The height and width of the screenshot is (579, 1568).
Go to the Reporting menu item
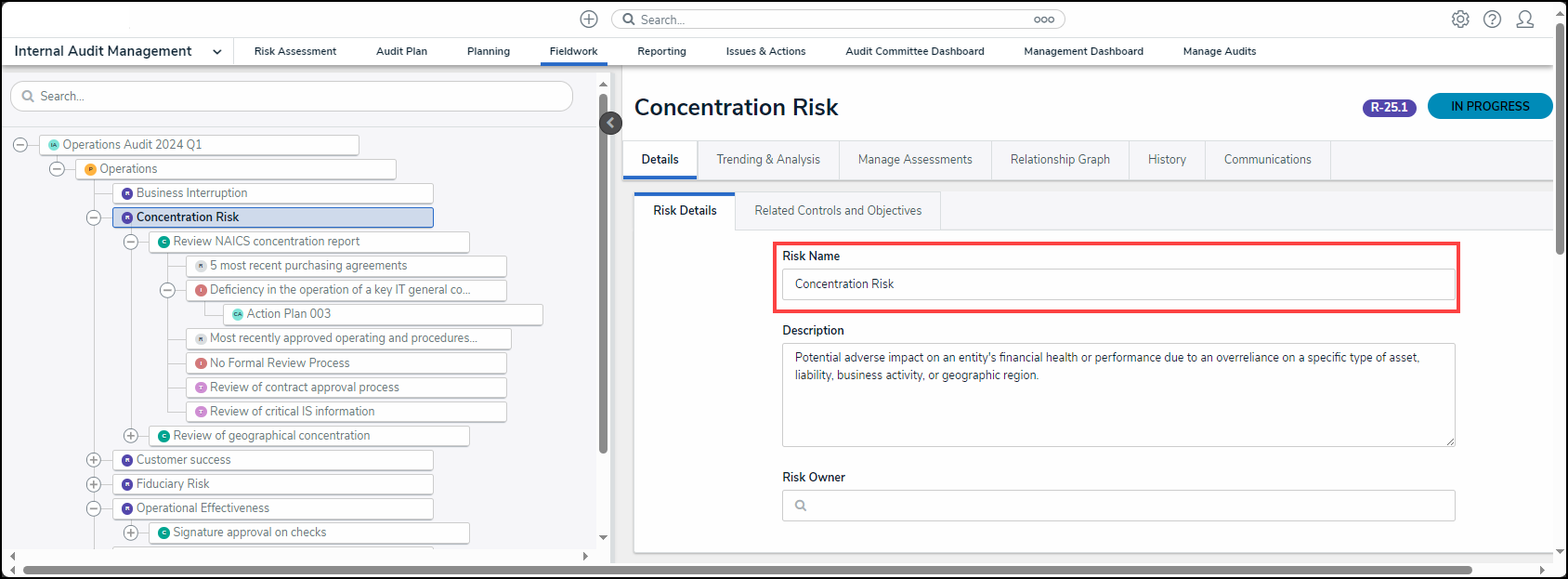coord(661,51)
